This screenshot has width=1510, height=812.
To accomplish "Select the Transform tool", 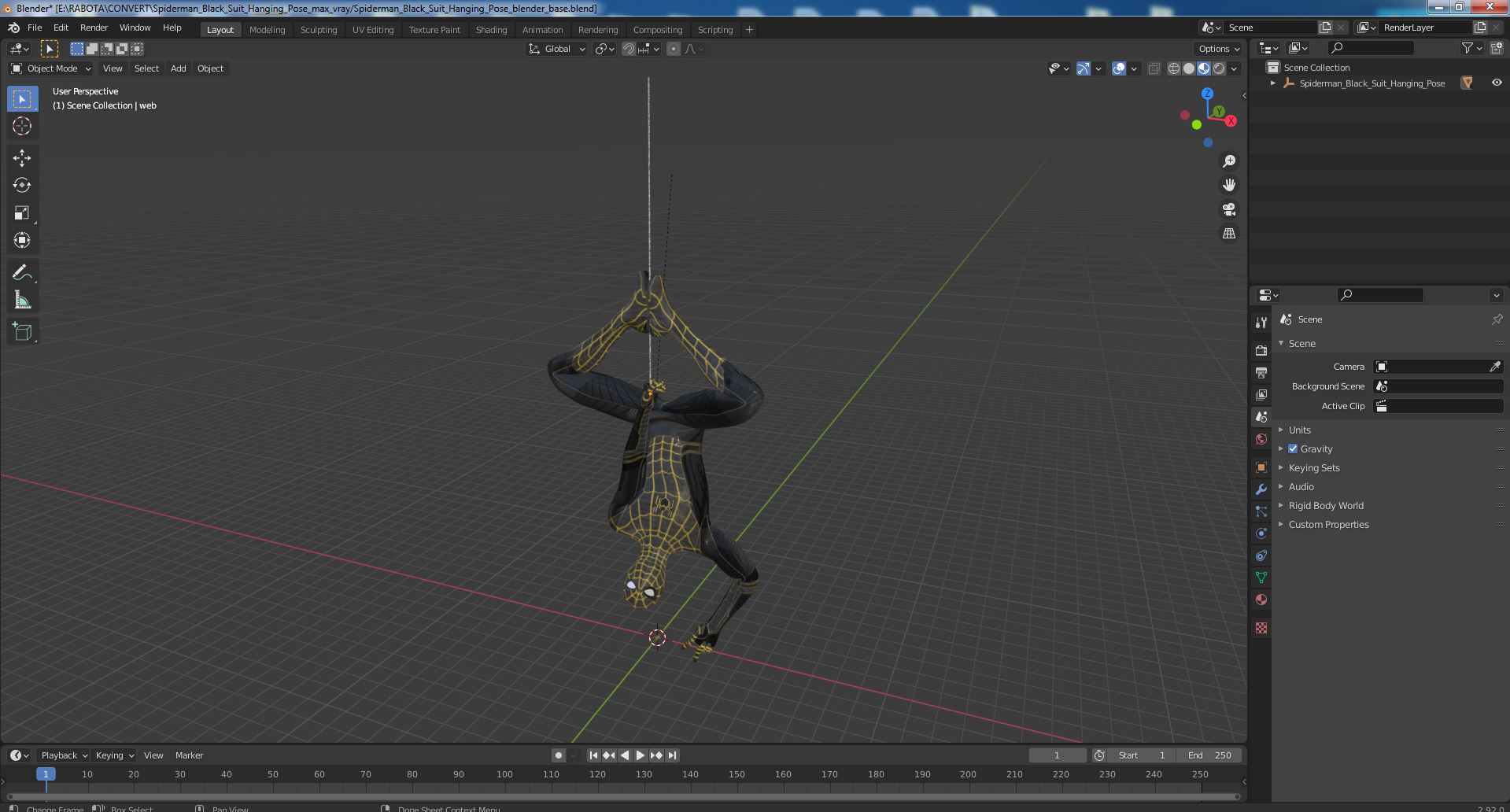I will click(x=22, y=241).
